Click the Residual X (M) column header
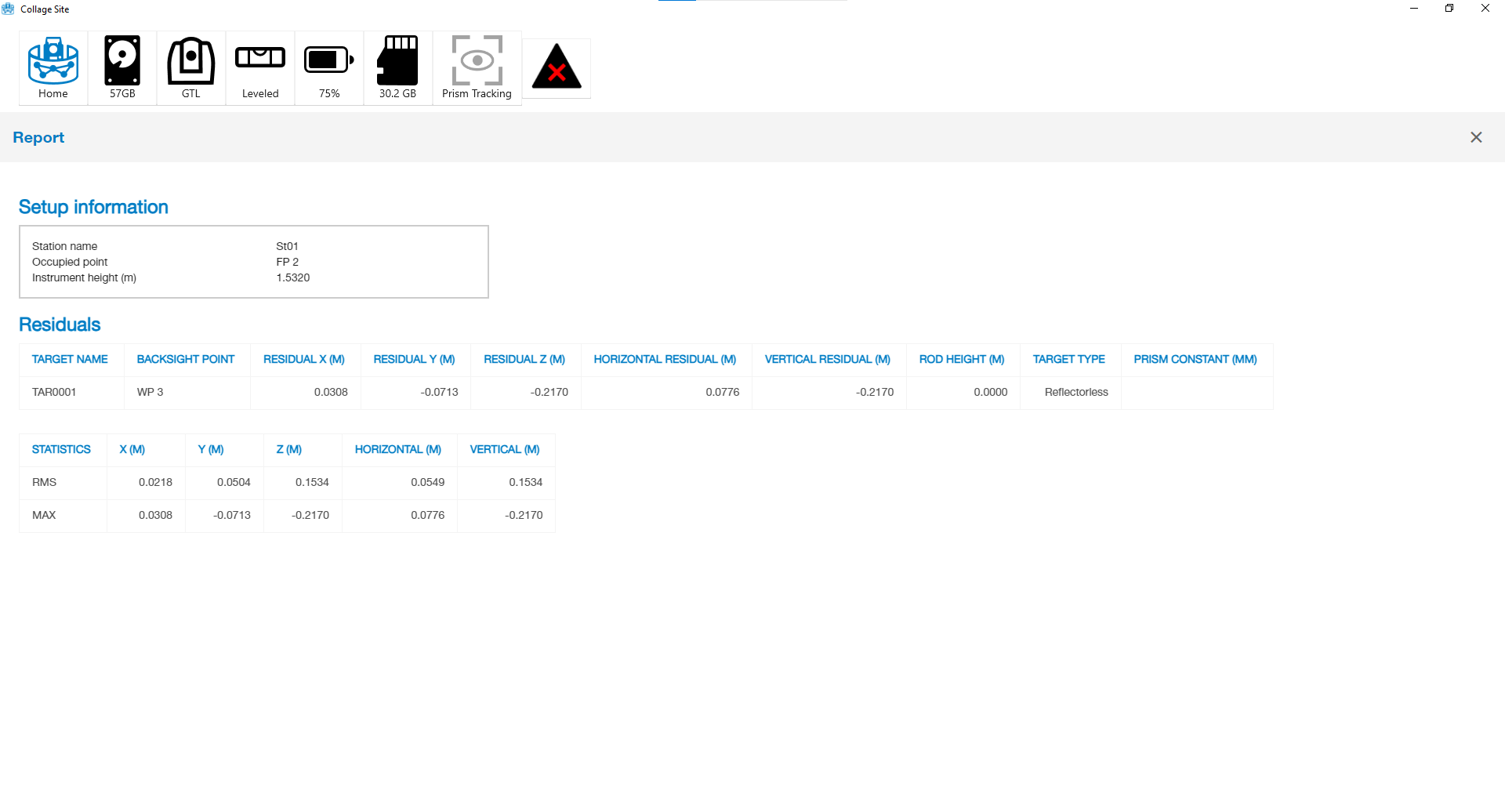 coord(304,360)
